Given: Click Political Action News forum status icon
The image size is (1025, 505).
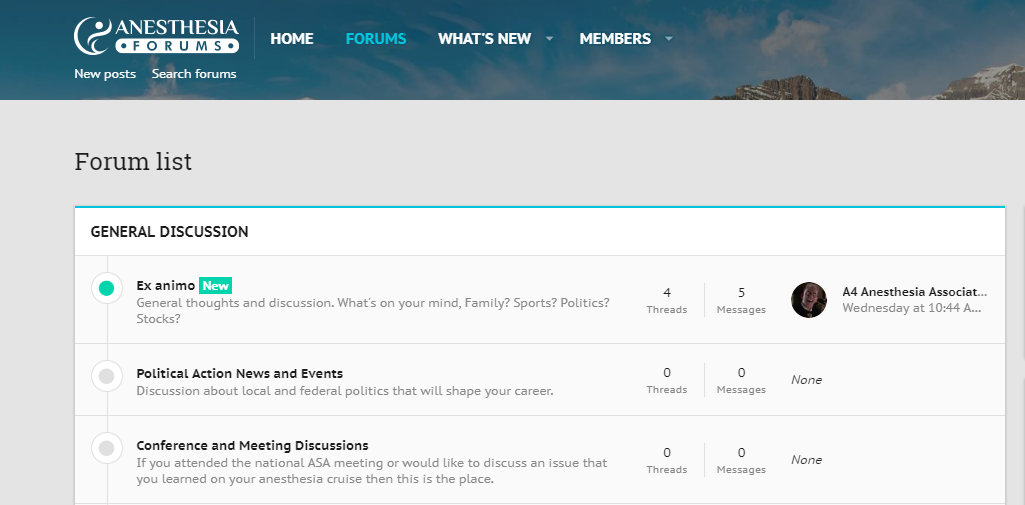Looking at the screenshot, I should 106,377.
